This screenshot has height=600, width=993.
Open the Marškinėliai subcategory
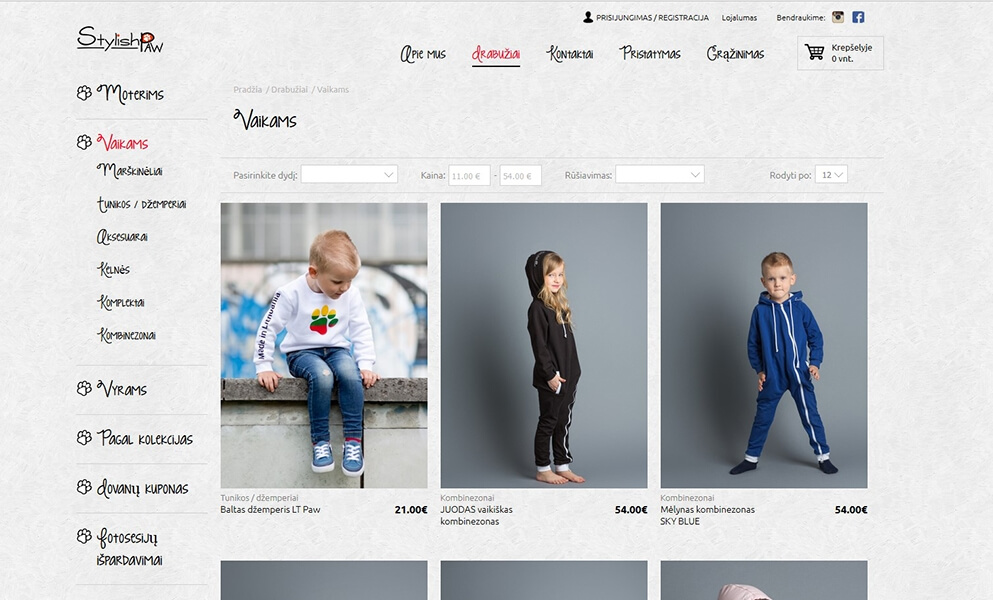pos(130,170)
